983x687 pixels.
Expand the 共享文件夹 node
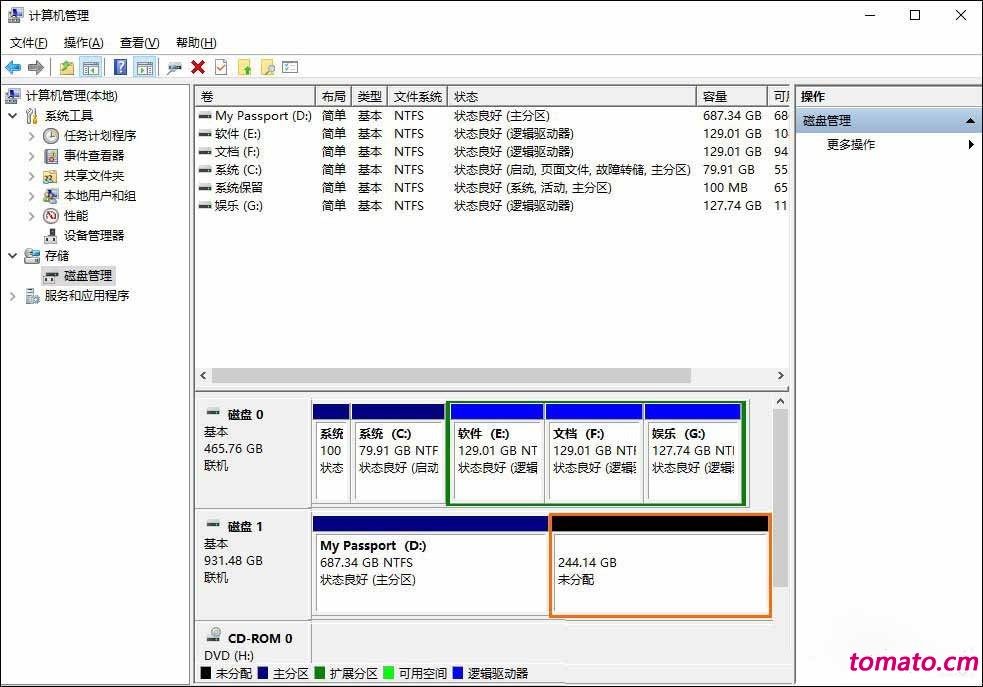(31, 176)
